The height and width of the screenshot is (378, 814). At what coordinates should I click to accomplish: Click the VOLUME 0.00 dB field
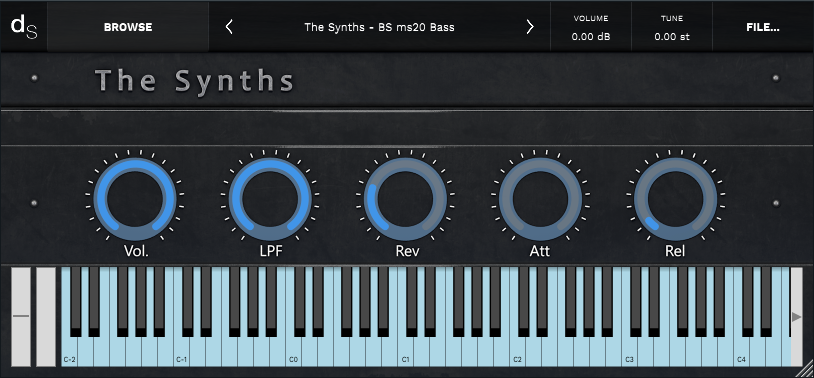click(x=591, y=28)
